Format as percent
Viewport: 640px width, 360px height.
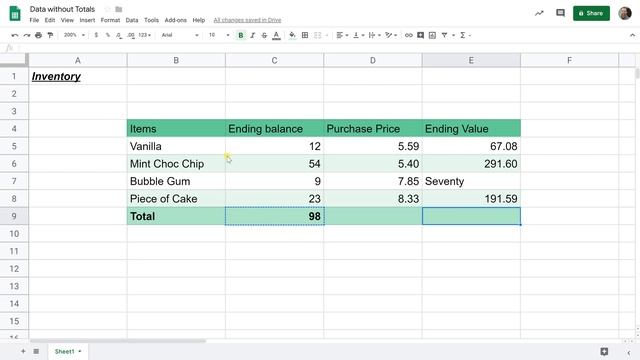107,35
